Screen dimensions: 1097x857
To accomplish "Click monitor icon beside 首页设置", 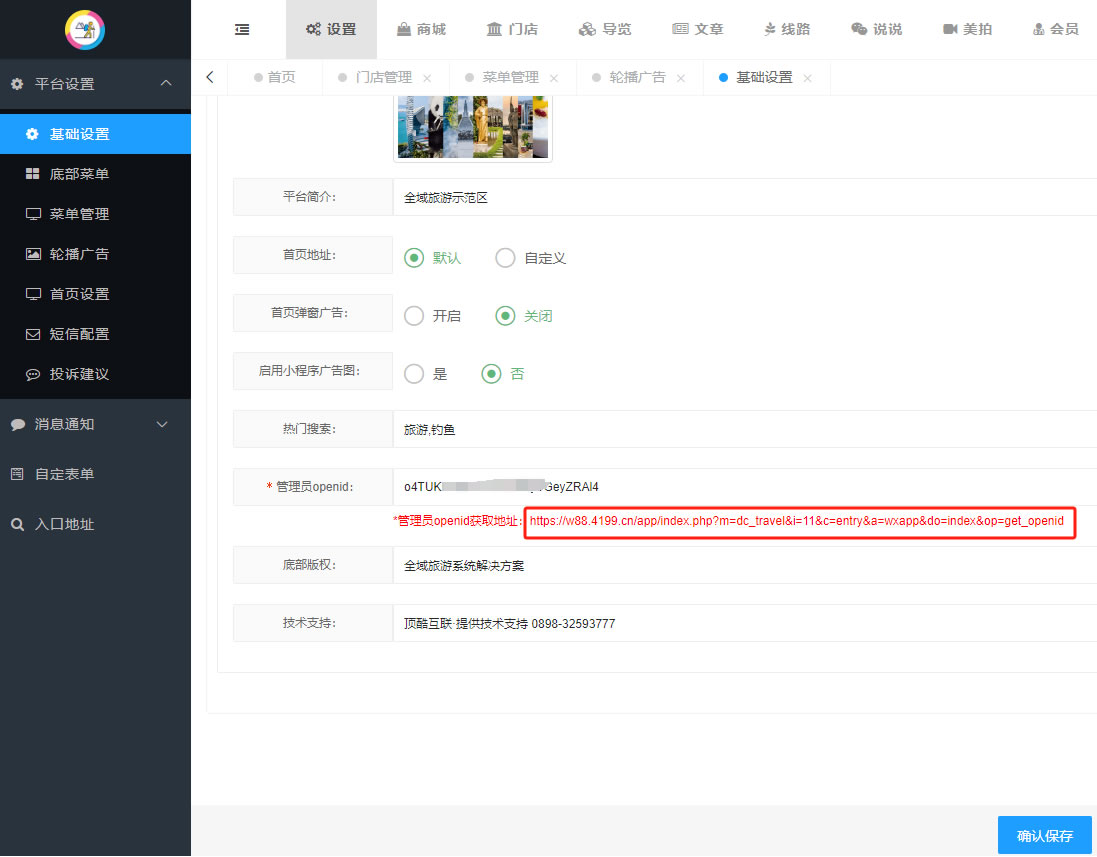I will [33, 294].
